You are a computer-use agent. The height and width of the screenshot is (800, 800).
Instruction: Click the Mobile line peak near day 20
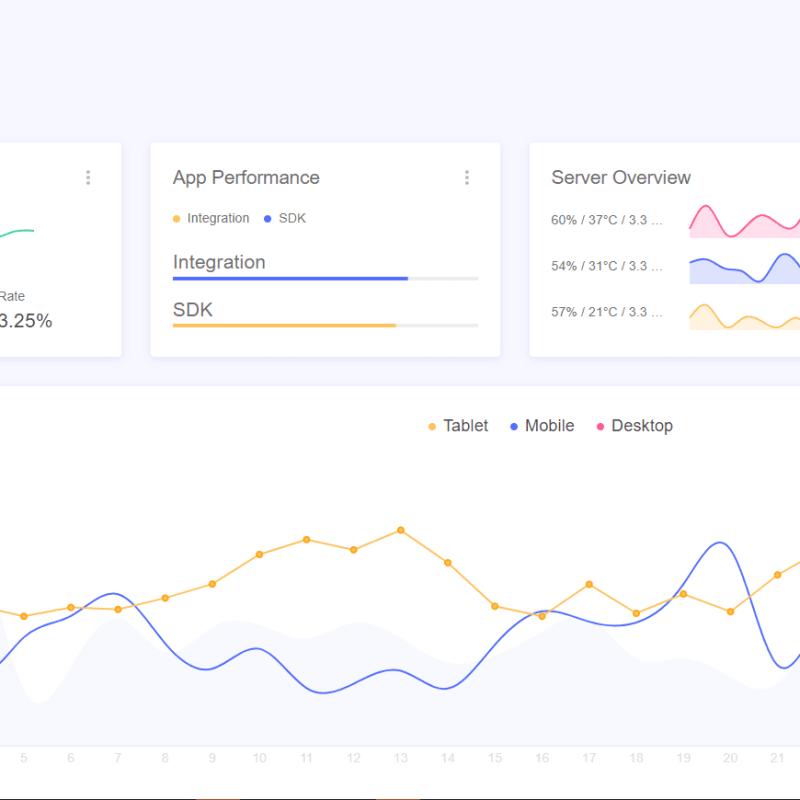[x=719, y=543]
